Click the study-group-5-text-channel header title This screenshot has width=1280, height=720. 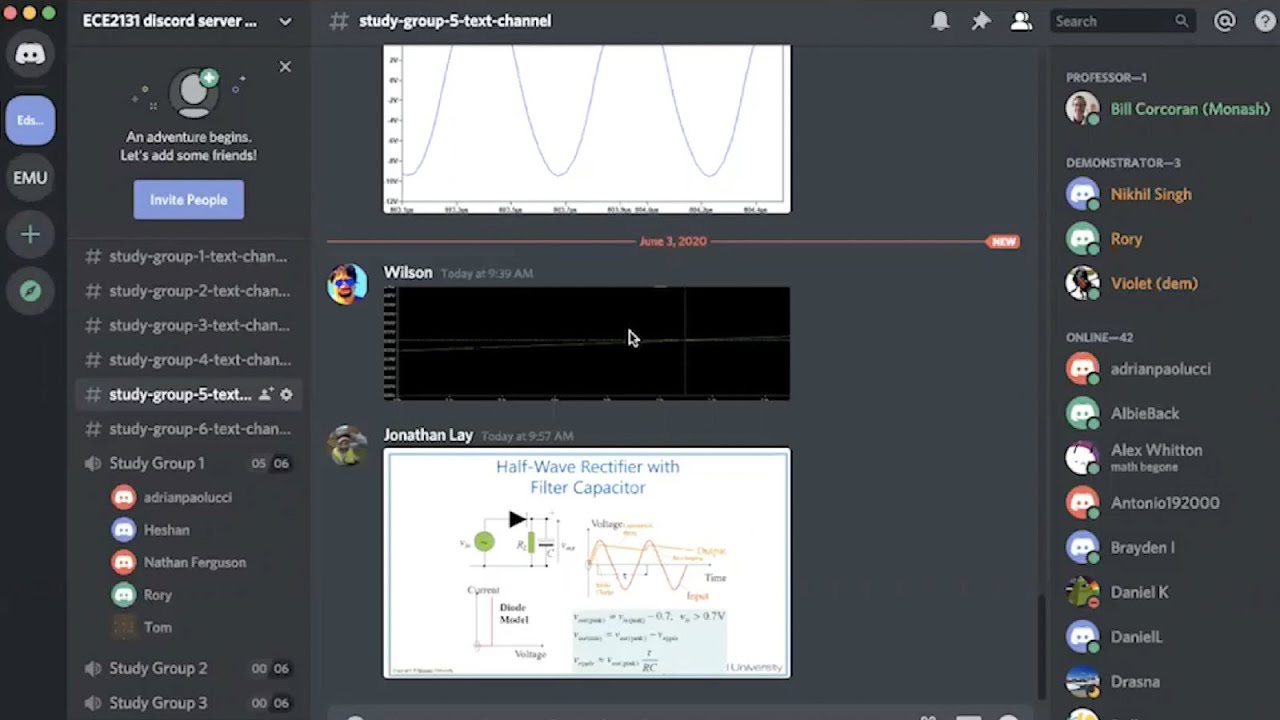coord(455,21)
